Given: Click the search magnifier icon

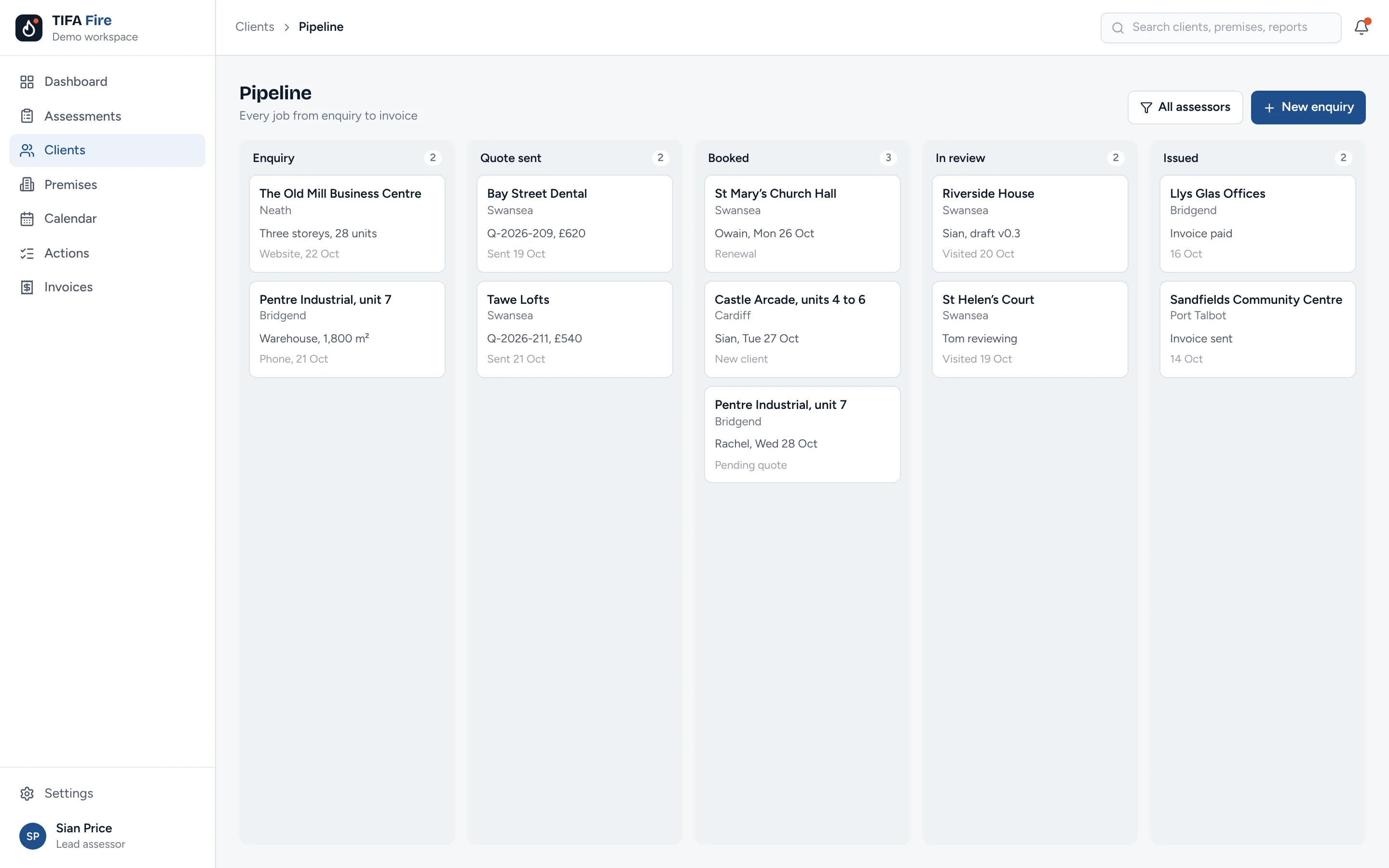Looking at the screenshot, I should [1117, 27].
